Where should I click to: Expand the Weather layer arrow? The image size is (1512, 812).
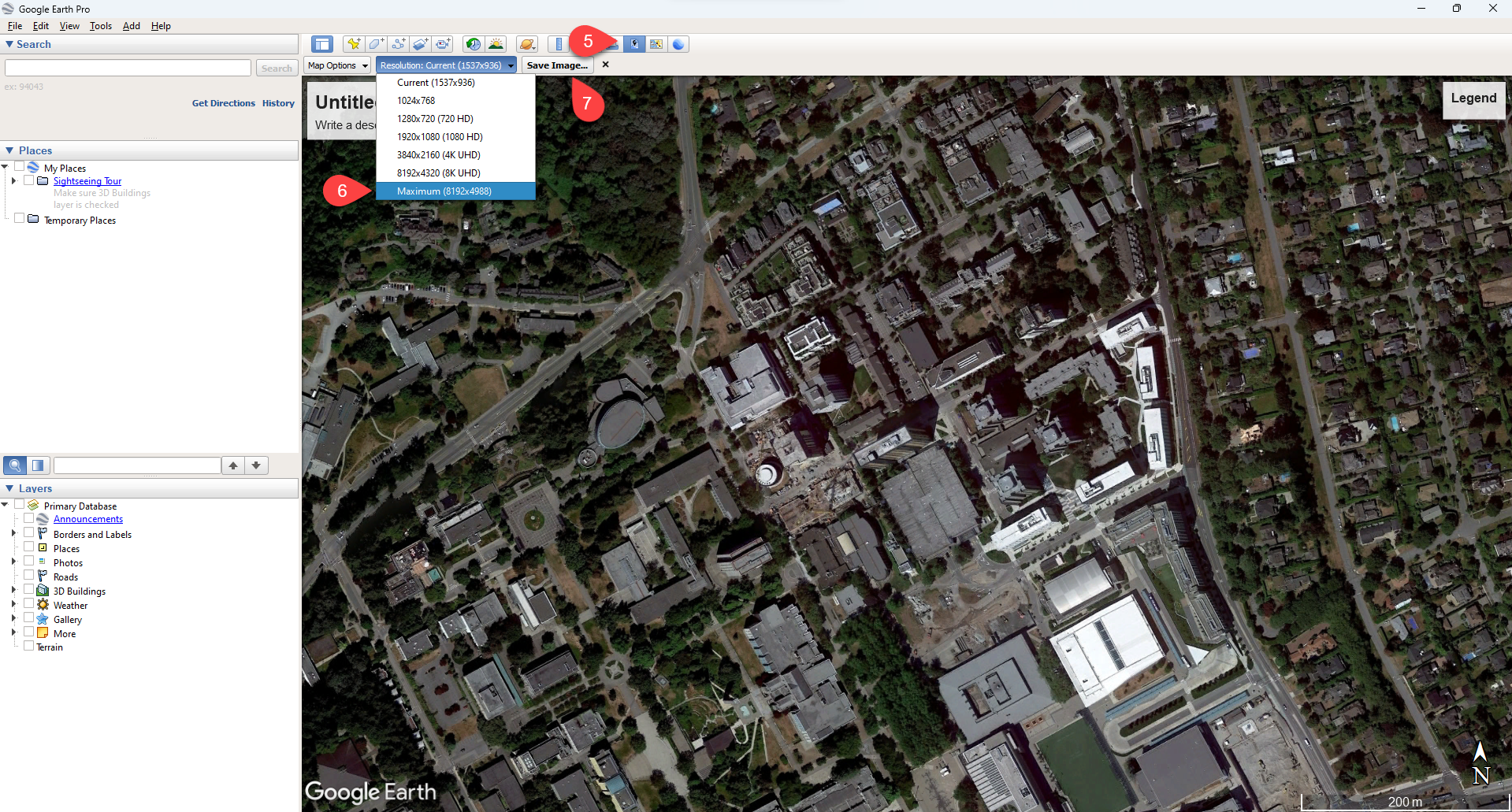[13, 604]
